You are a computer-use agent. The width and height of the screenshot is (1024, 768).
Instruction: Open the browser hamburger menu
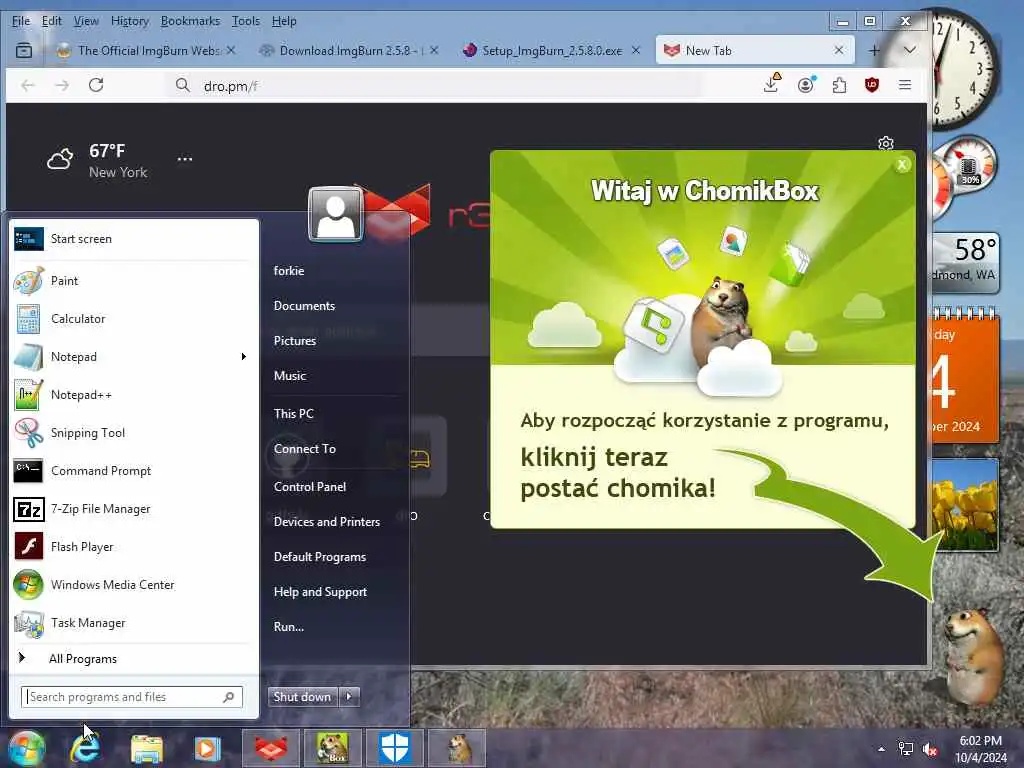[904, 85]
